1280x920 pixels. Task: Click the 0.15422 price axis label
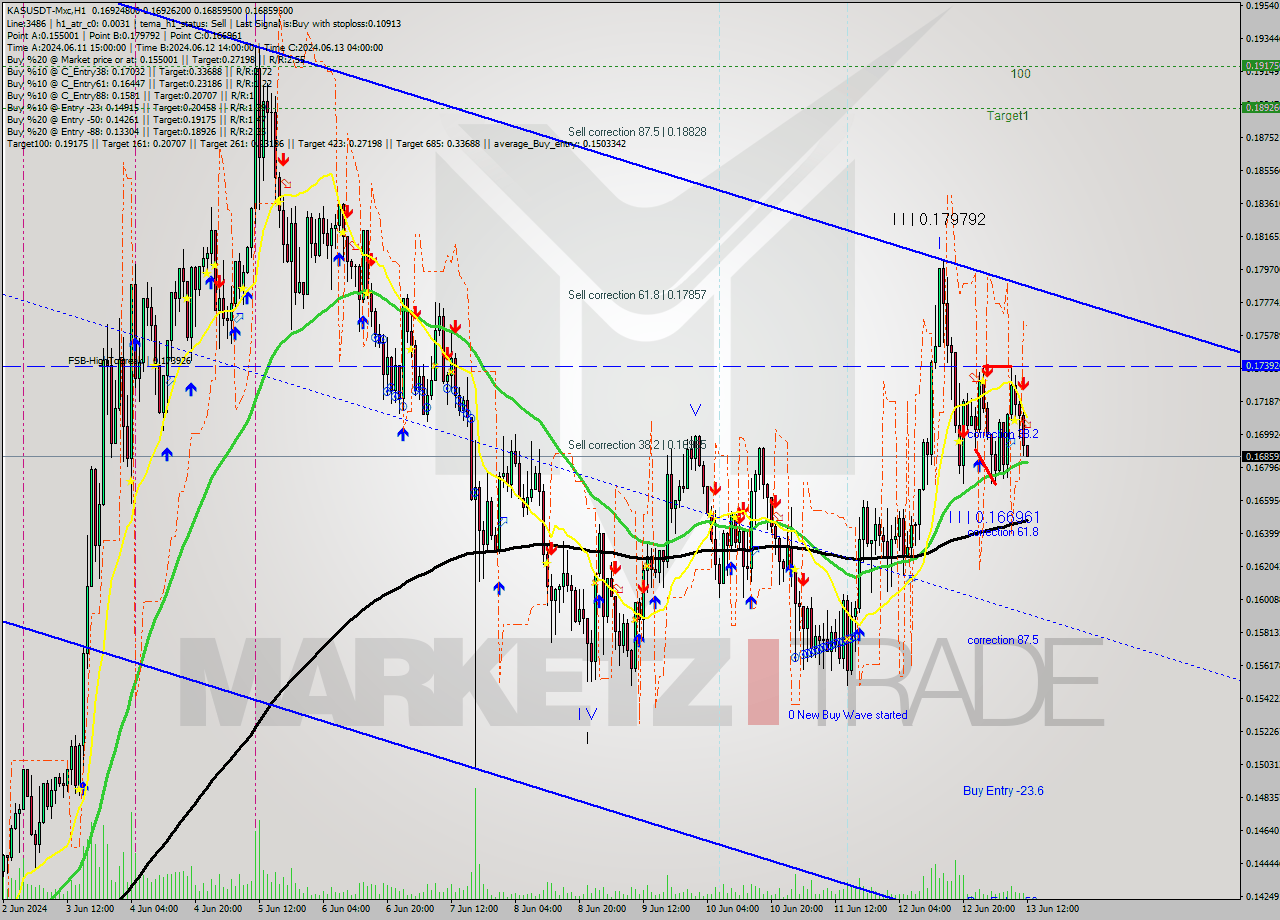click(1262, 698)
